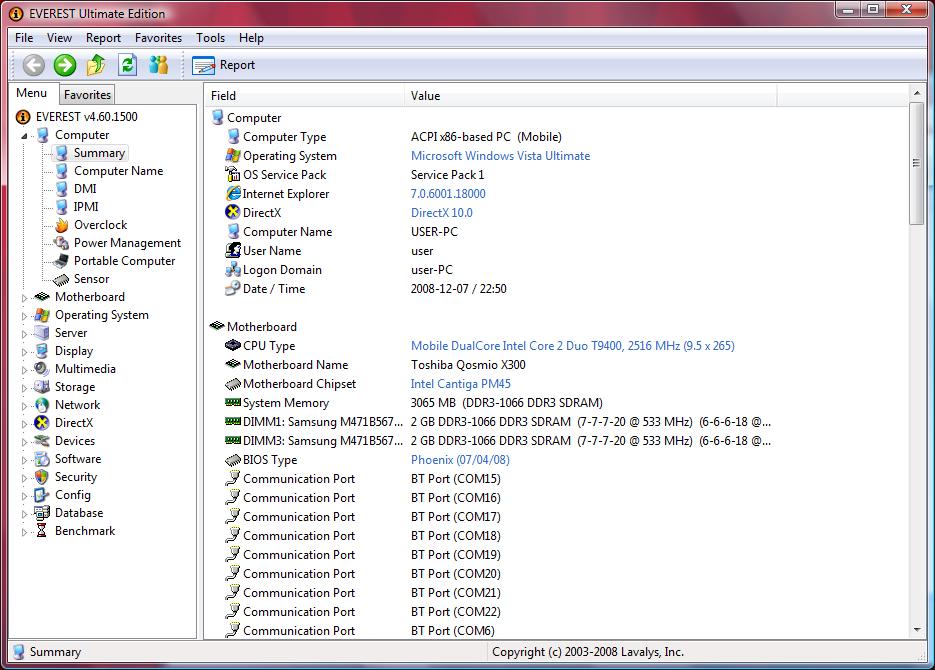Screen dimensions: 935x670
Task: Expand the Motherboard tree node
Action: (24, 297)
